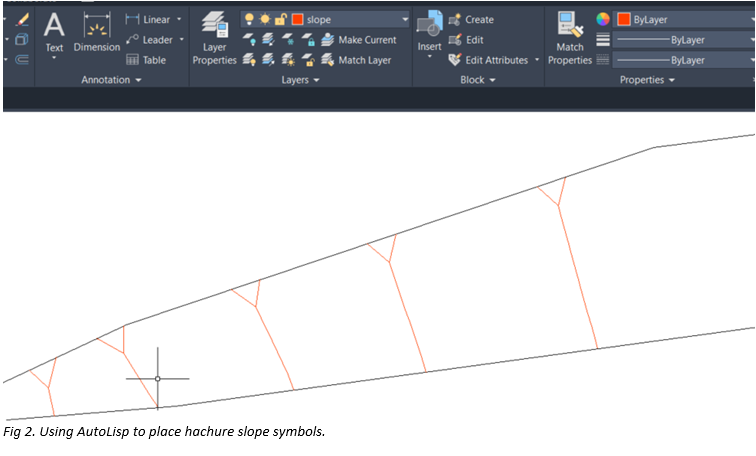This screenshot has width=756, height=456.
Task: Toggle the slope layer lock icon
Action: [x=281, y=19]
